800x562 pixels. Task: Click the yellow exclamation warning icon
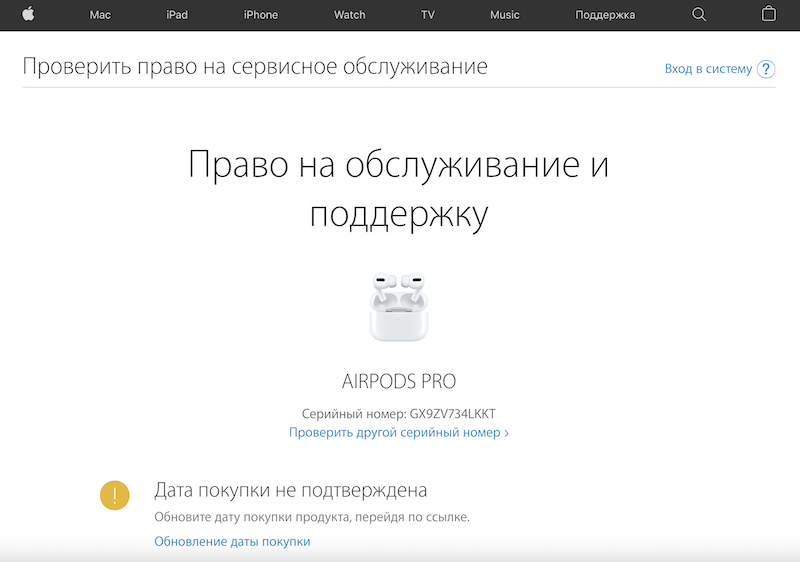coord(115,495)
